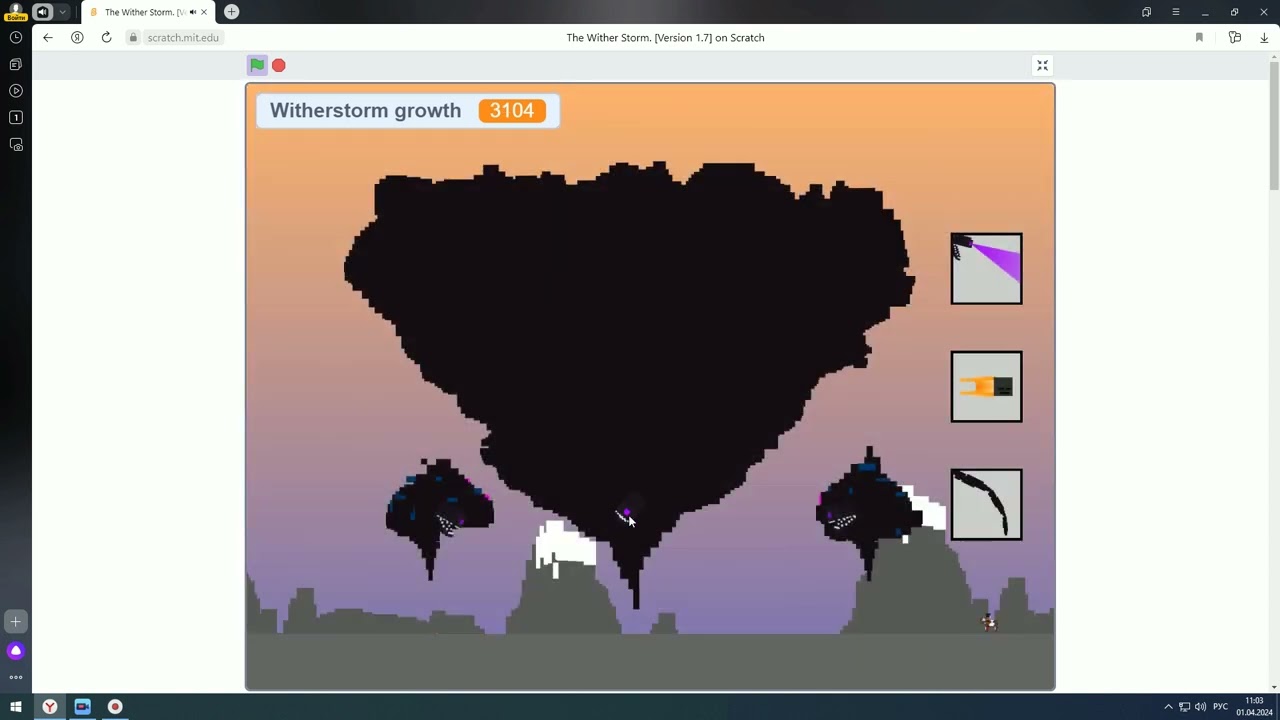This screenshot has width=1280, height=720.
Task: Click the Witherstorm growth label
Action: coord(365,110)
